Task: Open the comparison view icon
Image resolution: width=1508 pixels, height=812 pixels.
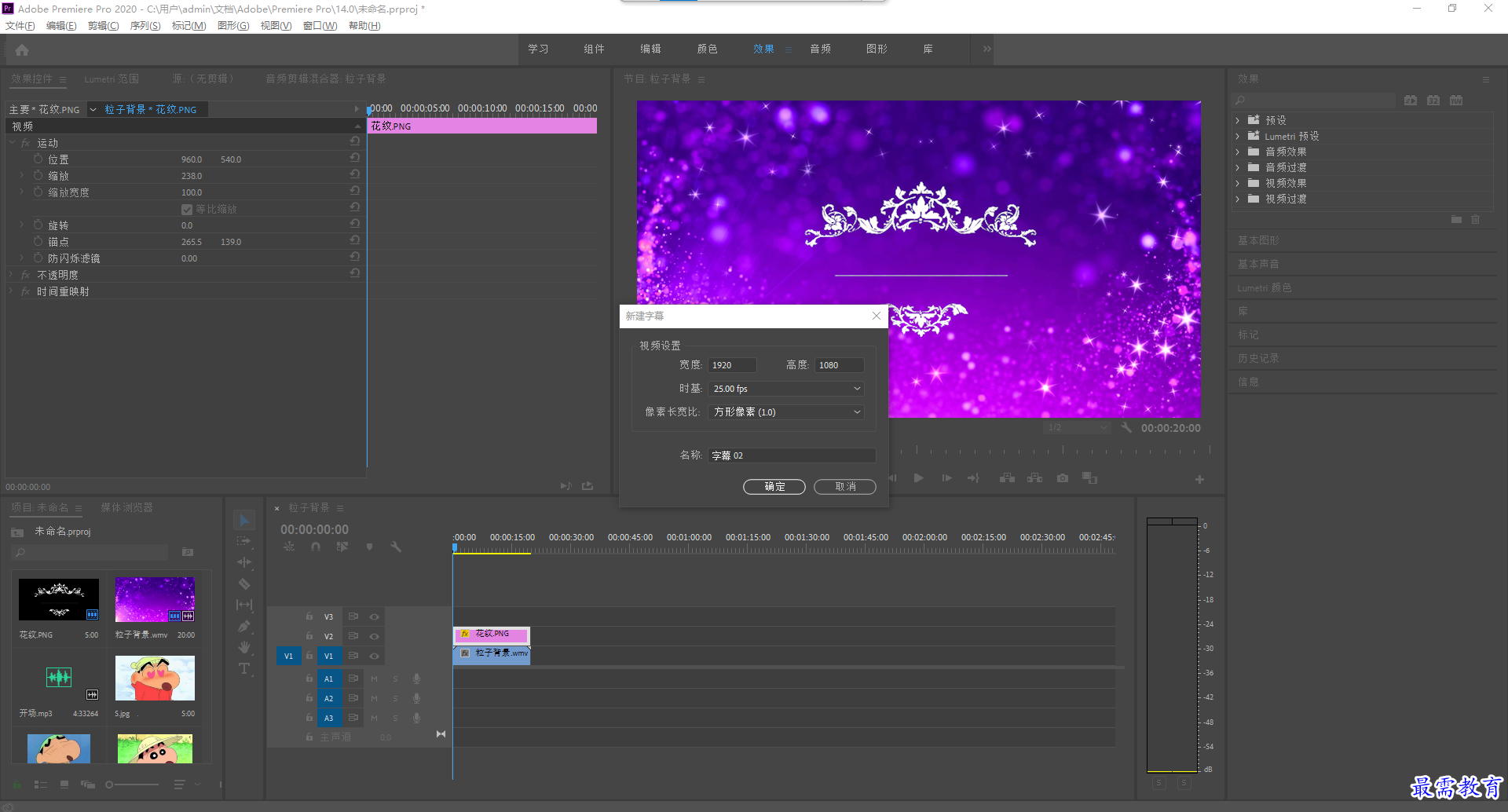Action: coord(1089,478)
